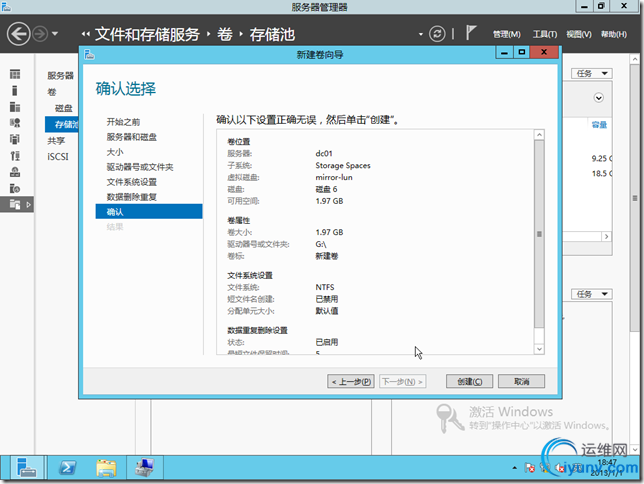Screen dimensions: 644x484
Task: Click the Action Center flag tray icon
Action: [x=530, y=468]
